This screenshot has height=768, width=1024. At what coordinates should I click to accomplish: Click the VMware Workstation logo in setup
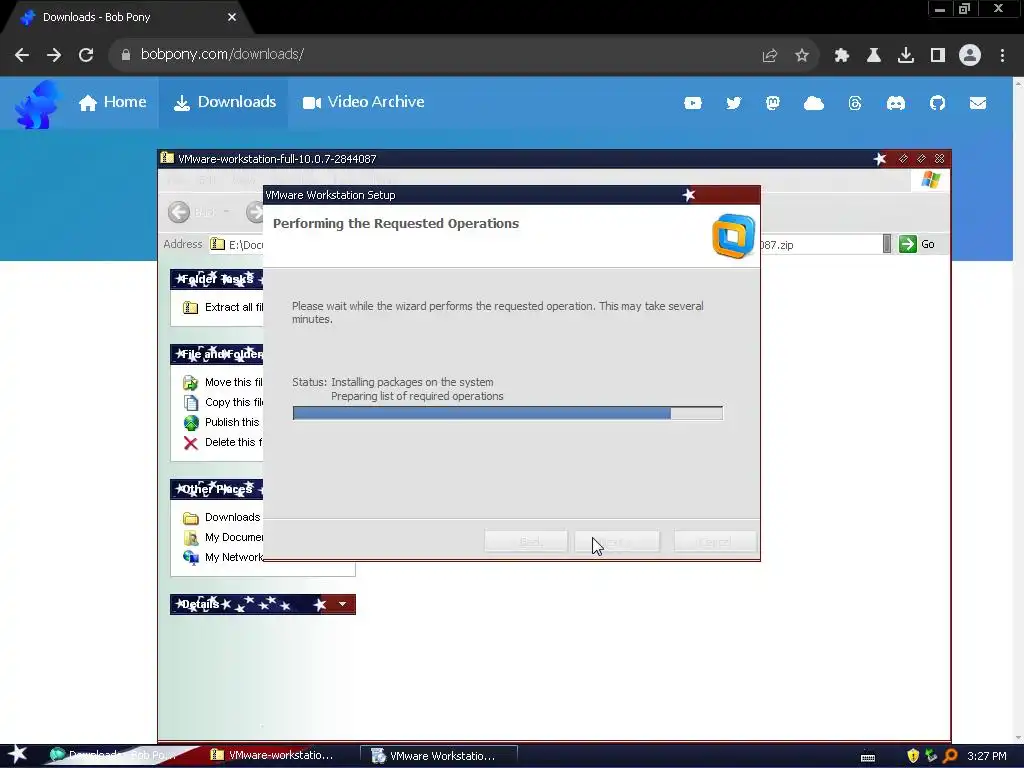click(x=733, y=236)
